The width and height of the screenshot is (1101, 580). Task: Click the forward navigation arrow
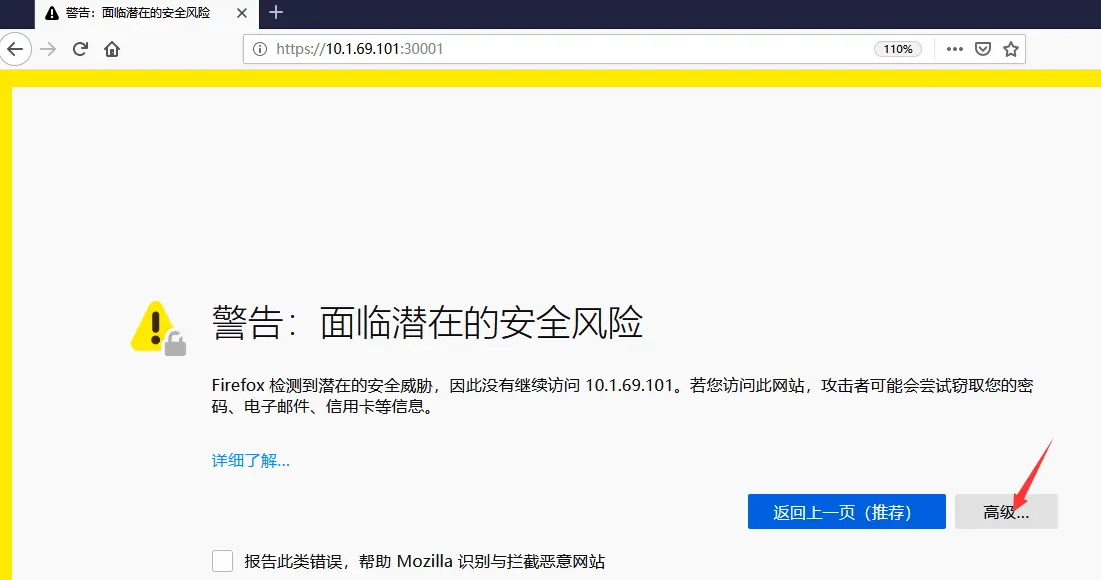48,49
